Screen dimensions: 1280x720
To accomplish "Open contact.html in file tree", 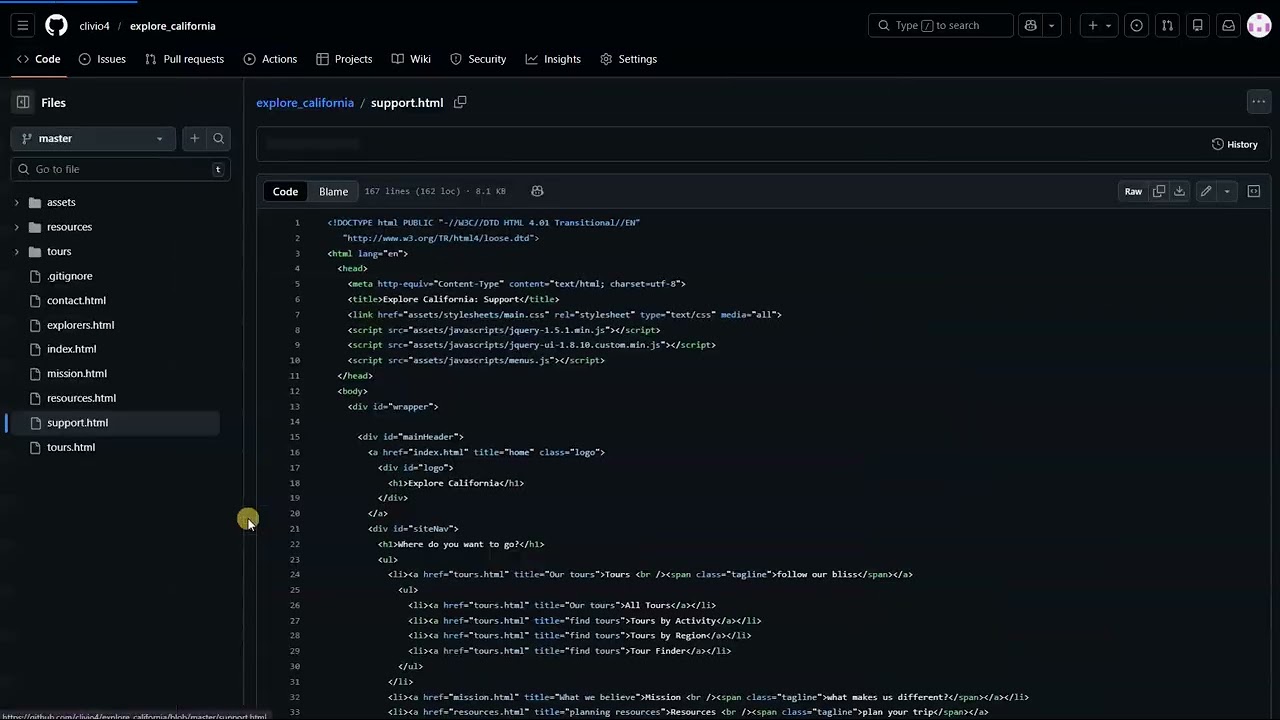I will (x=76, y=300).
